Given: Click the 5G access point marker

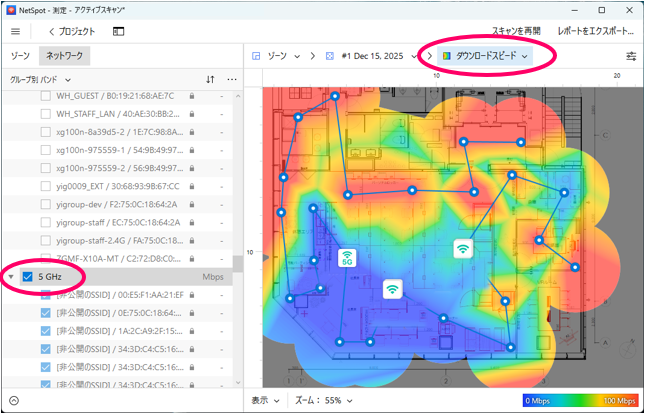Looking at the screenshot, I should [x=347, y=259].
